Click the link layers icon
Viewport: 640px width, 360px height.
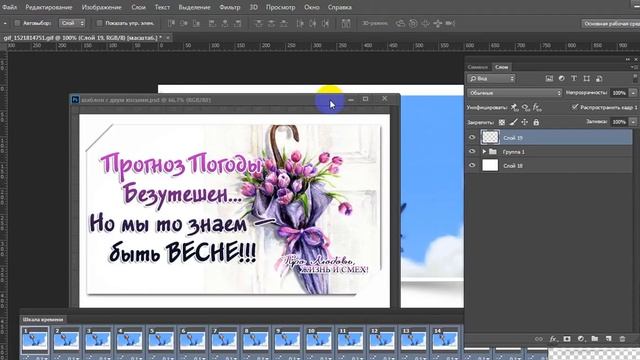coord(539,339)
